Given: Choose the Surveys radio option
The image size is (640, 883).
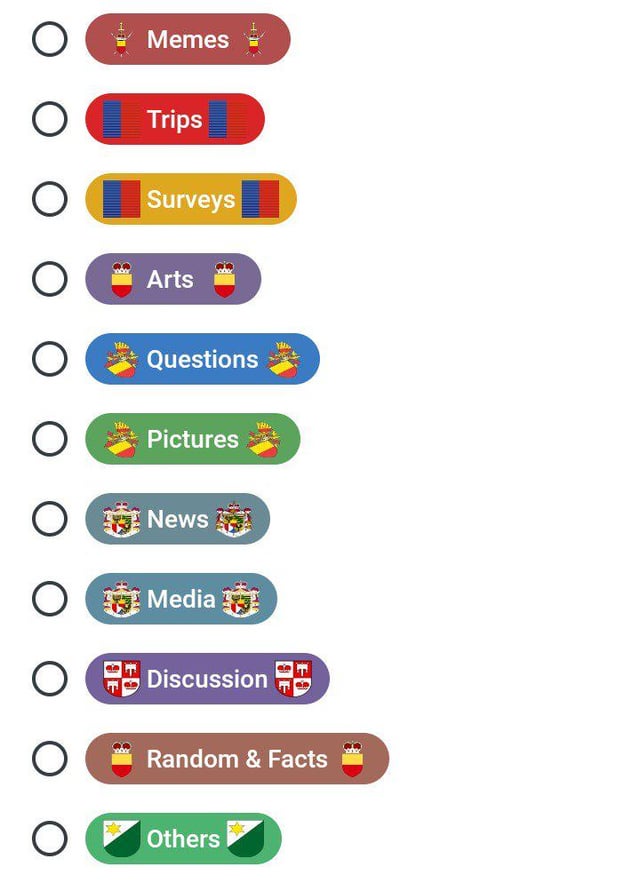Looking at the screenshot, I should pyautogui.click(x=50, y=199).
